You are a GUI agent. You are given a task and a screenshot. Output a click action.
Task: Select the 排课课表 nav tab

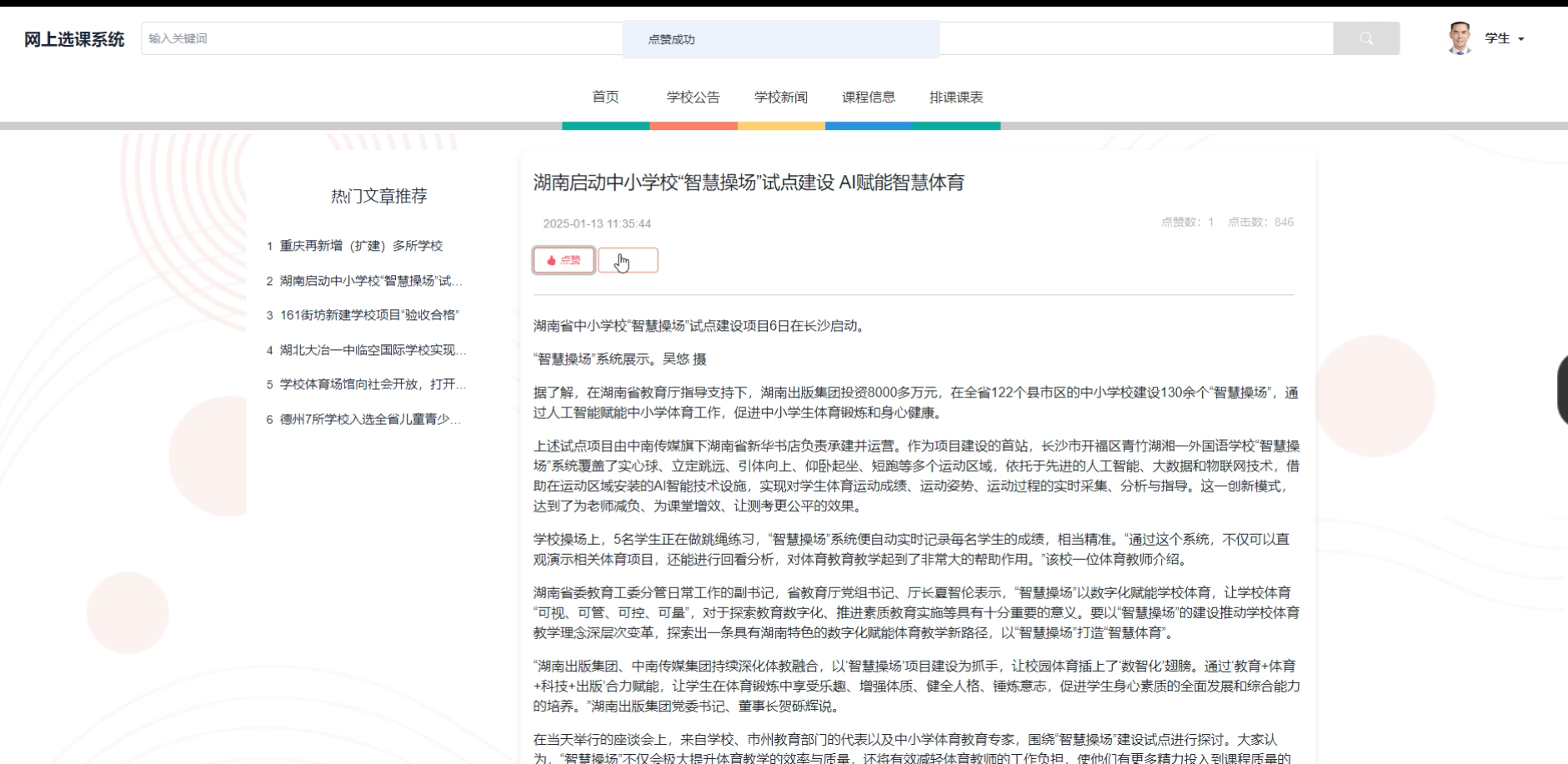coord(956,97)
